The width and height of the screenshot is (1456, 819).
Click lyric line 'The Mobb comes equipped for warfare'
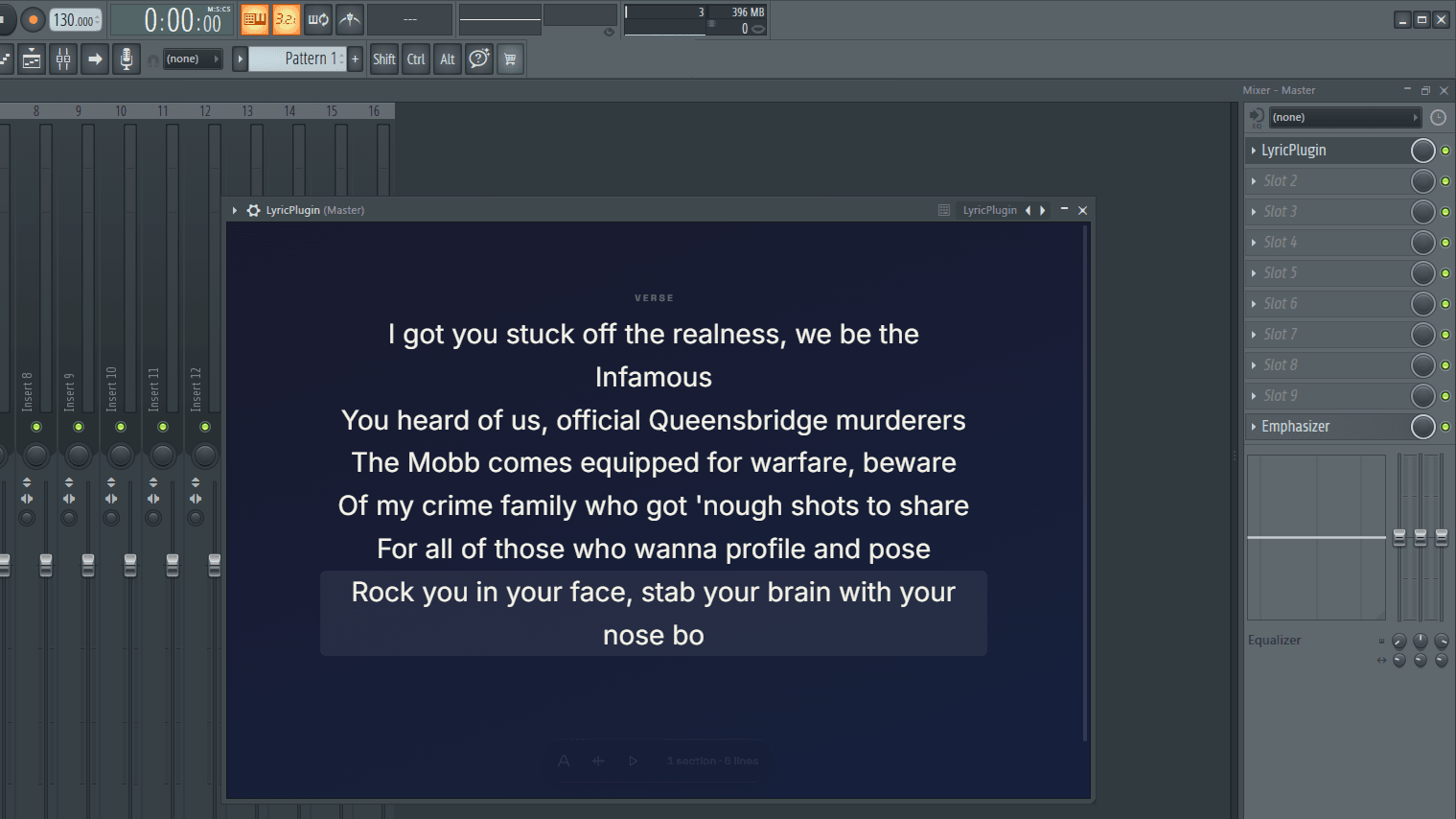click(654, 462)
